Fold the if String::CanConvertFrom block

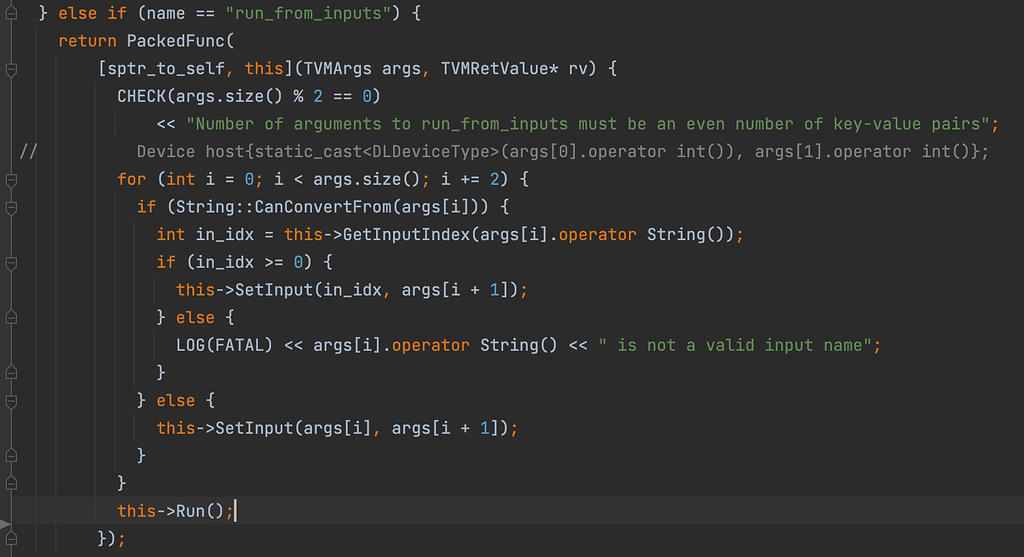coord(11,208)
